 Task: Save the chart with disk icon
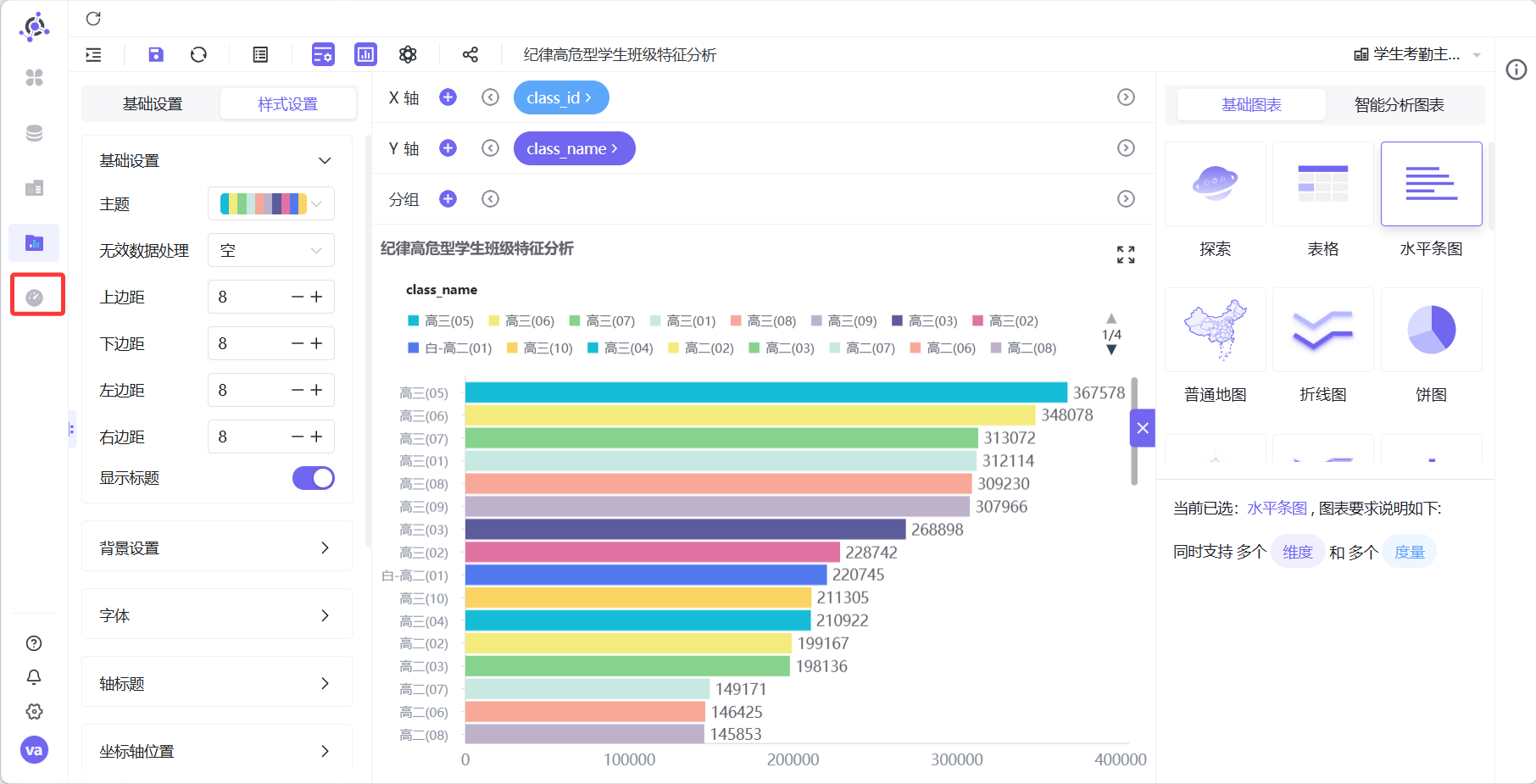coord(156,55)
